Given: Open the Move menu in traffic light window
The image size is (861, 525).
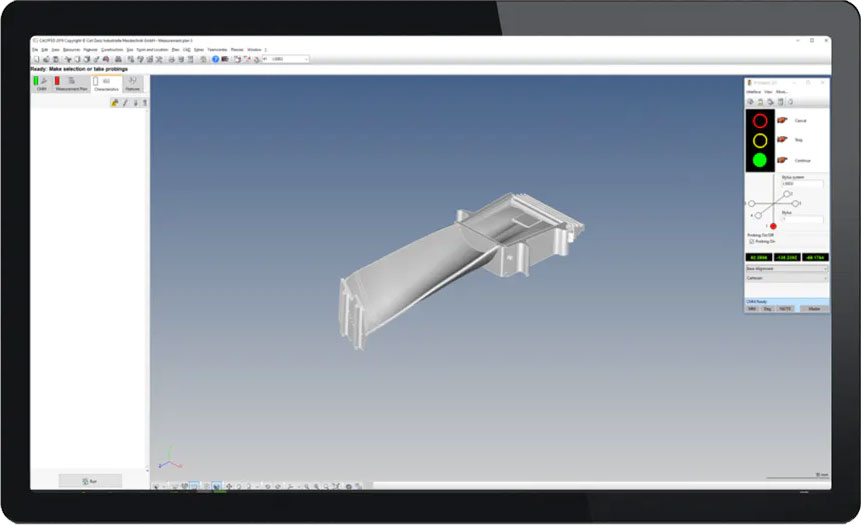Looking at the screenshot, I should 782,92.
